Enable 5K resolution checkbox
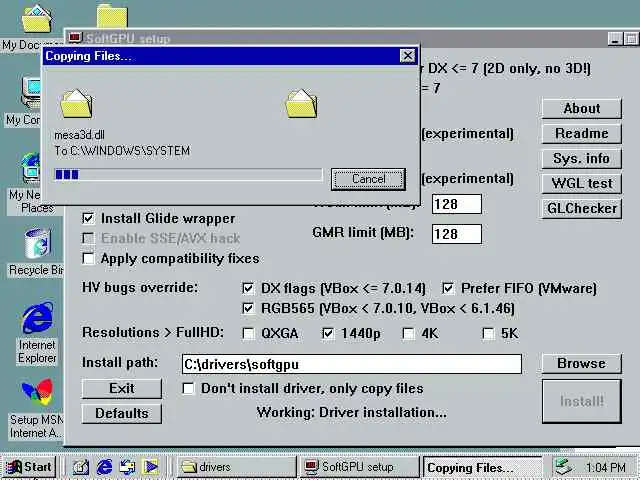The height and width of the screenshot is (480, 640). pos(488,333)
